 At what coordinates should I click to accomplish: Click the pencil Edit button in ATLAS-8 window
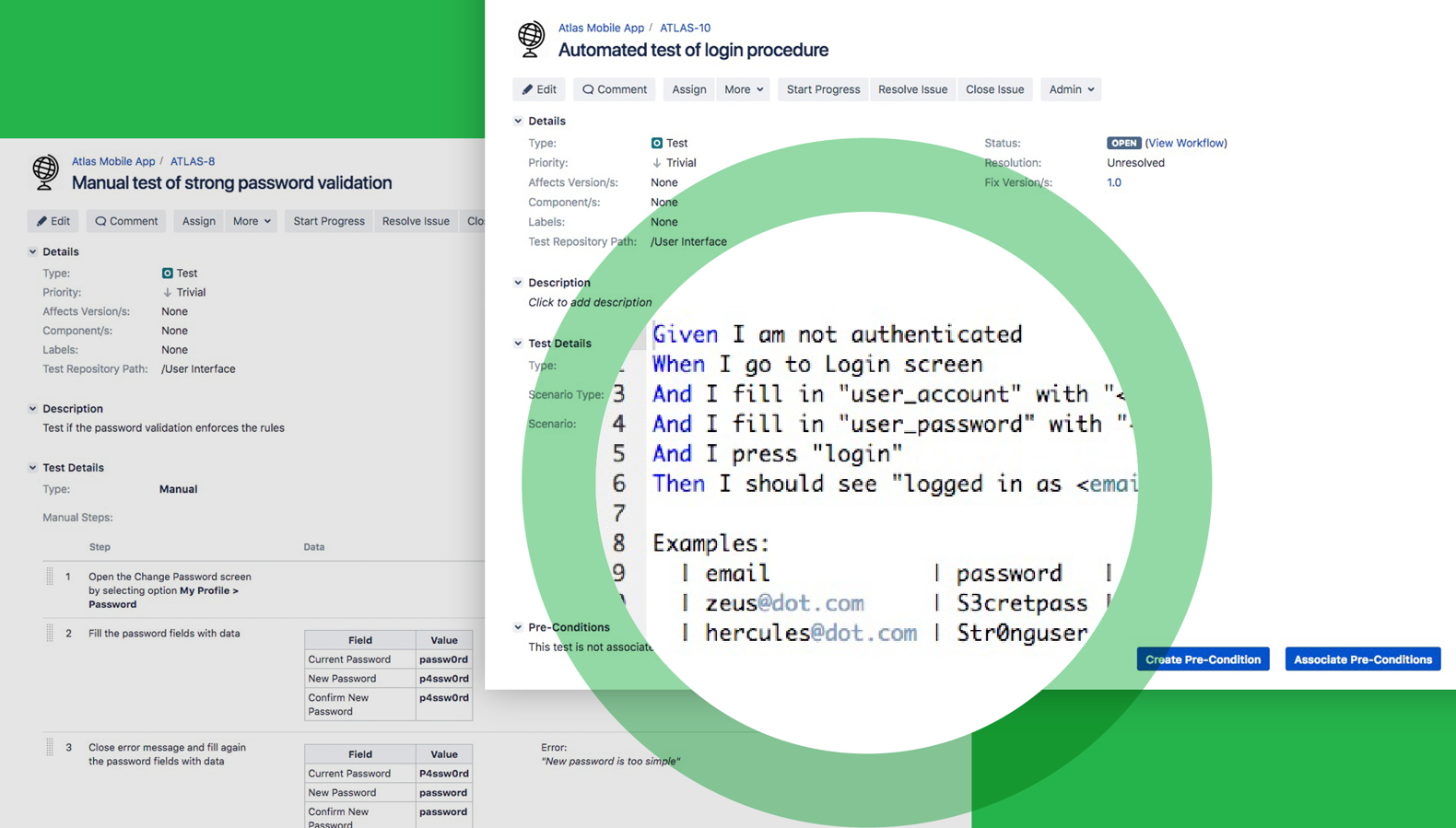tap(53, 221)
